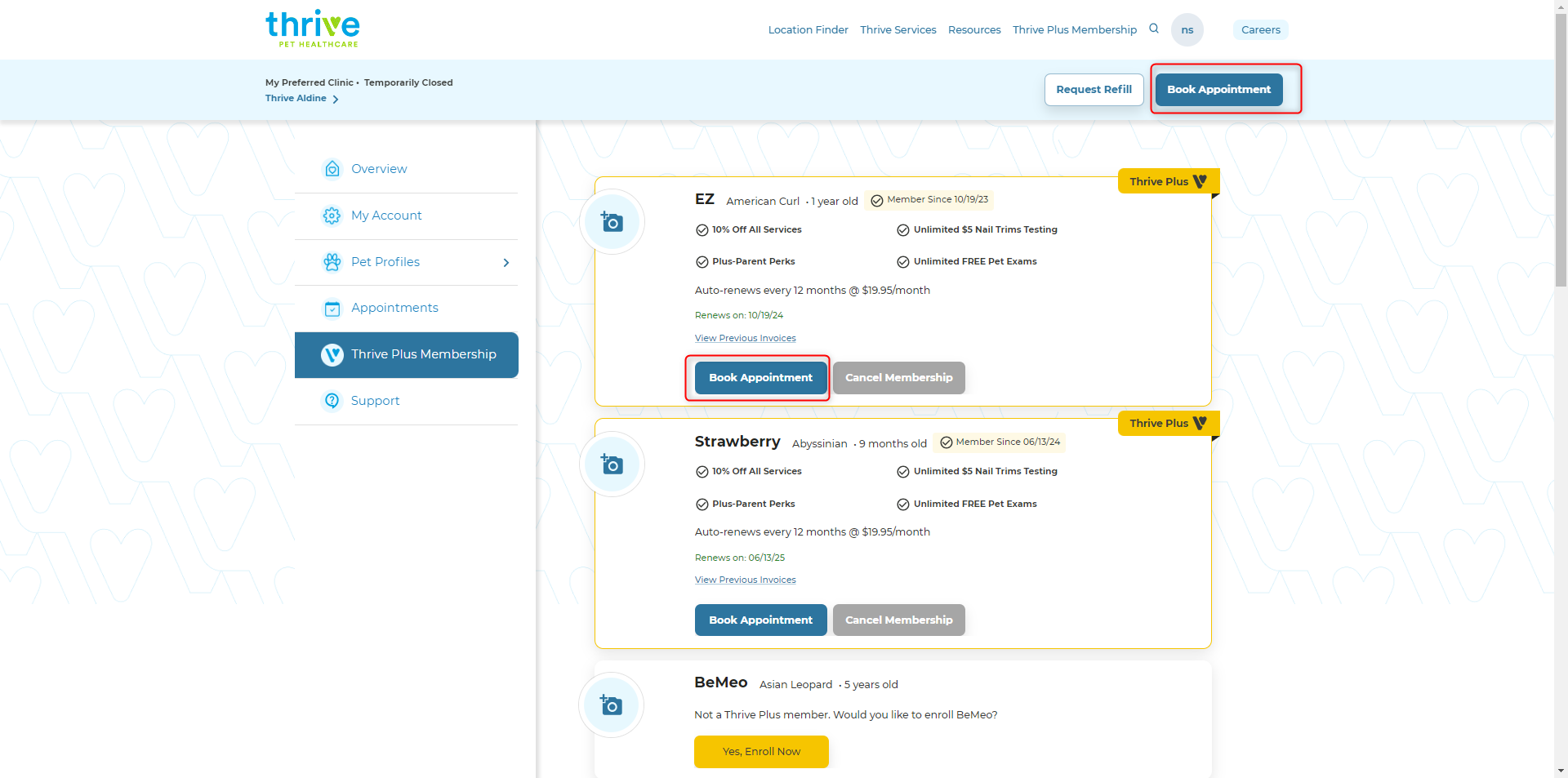Click the Appointments calendar icon

point(332,309)
